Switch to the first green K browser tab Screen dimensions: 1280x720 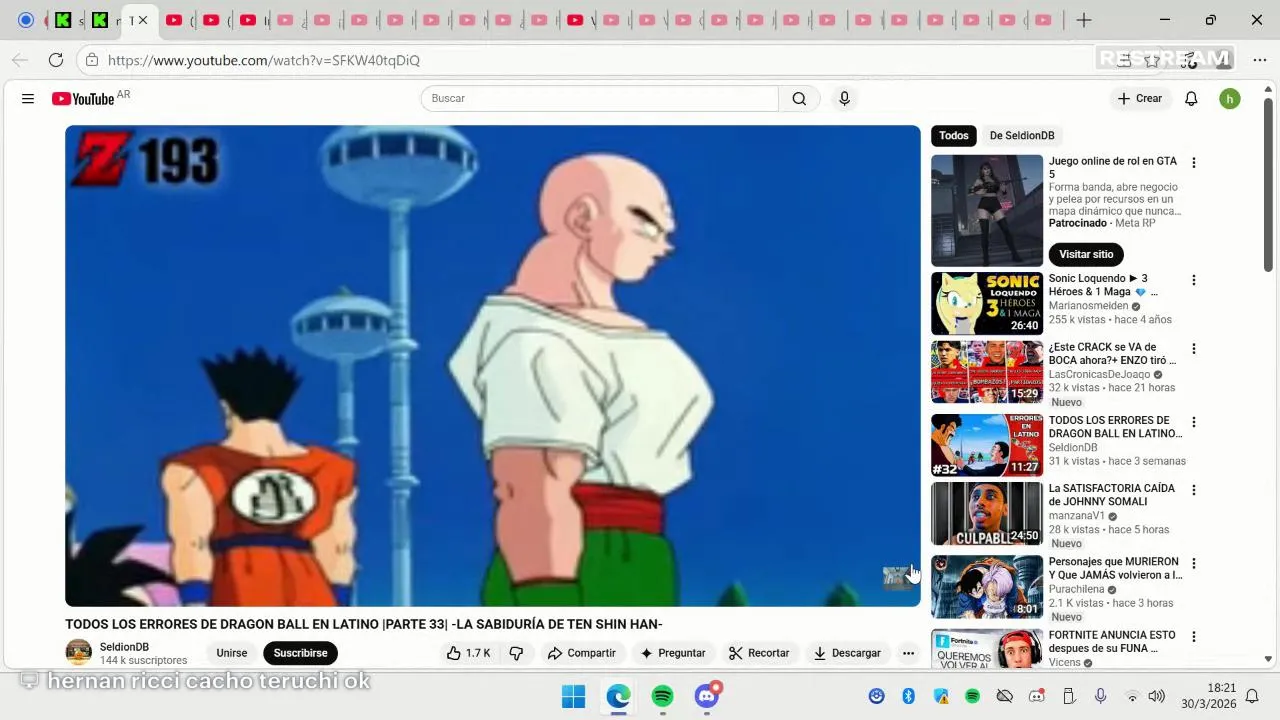63,20
